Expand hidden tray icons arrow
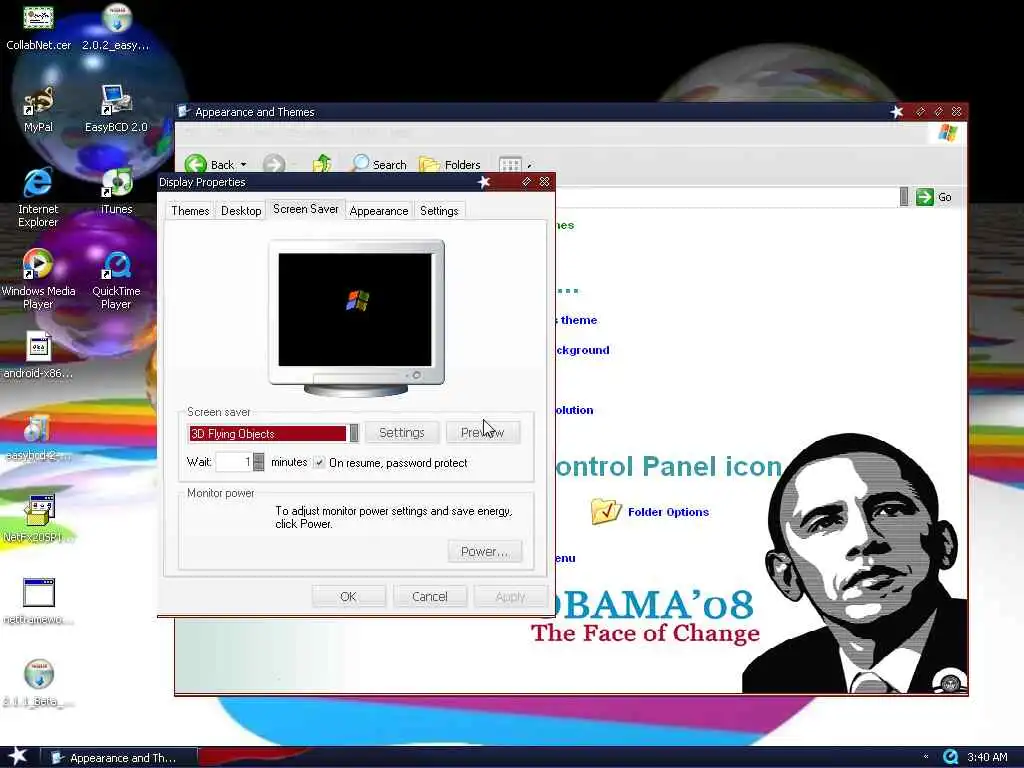 (x=926, y=757)
